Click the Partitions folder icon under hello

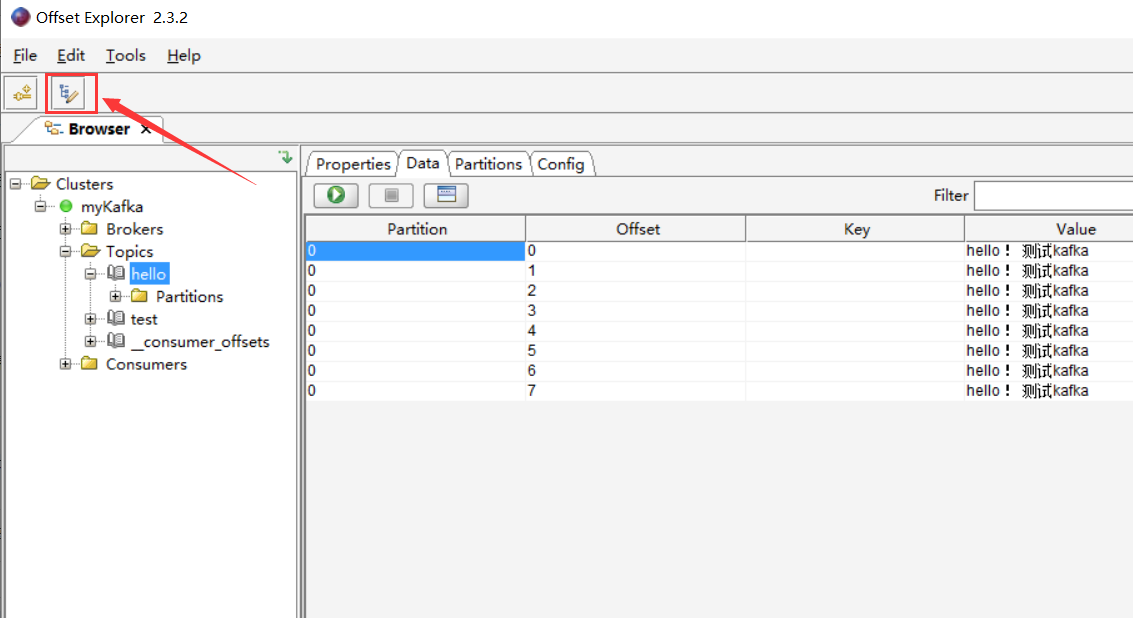coord(139,296)
